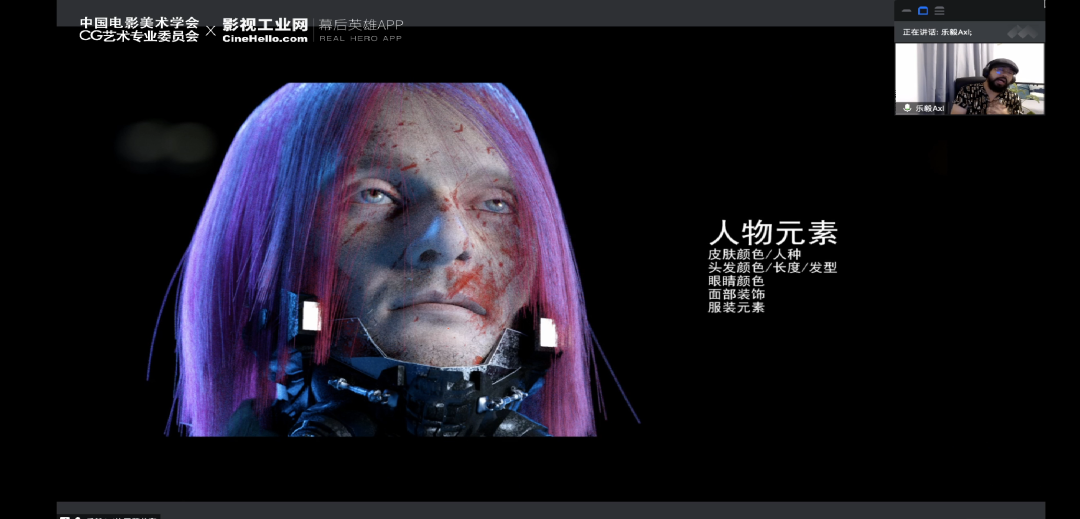The width and height of the screenshot is (1080, 519).
Task: Click the 中国电影美术学会 logo in the header
Action: (139, 30)
